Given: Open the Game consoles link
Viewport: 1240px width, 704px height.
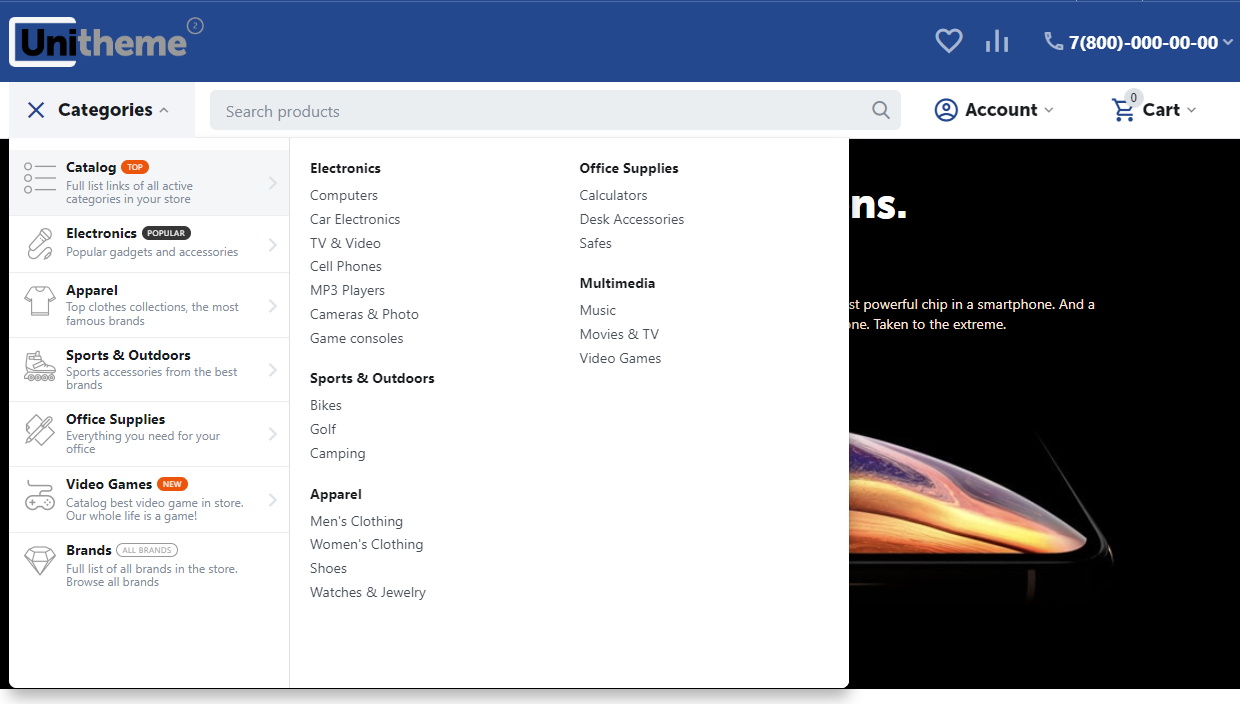Looking at the screenshot, I should (357, 338).
